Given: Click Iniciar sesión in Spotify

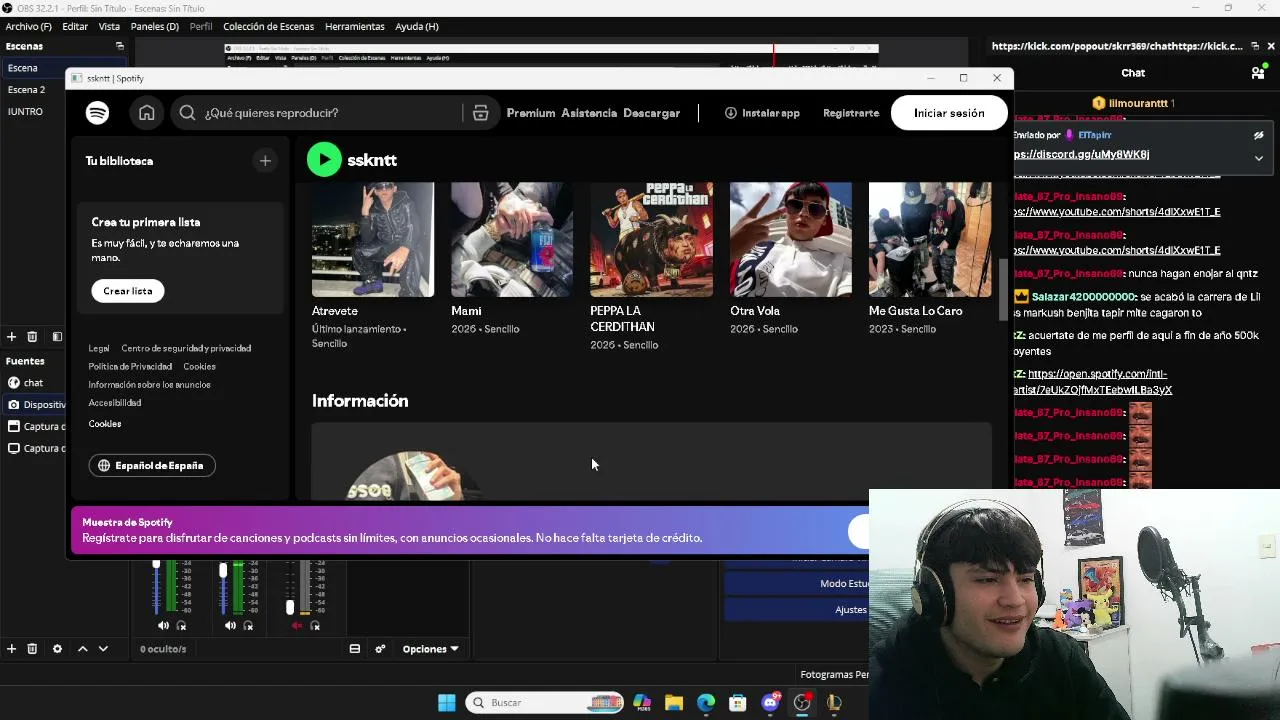Looking at the screenshot, I should (x=949, y=113).
